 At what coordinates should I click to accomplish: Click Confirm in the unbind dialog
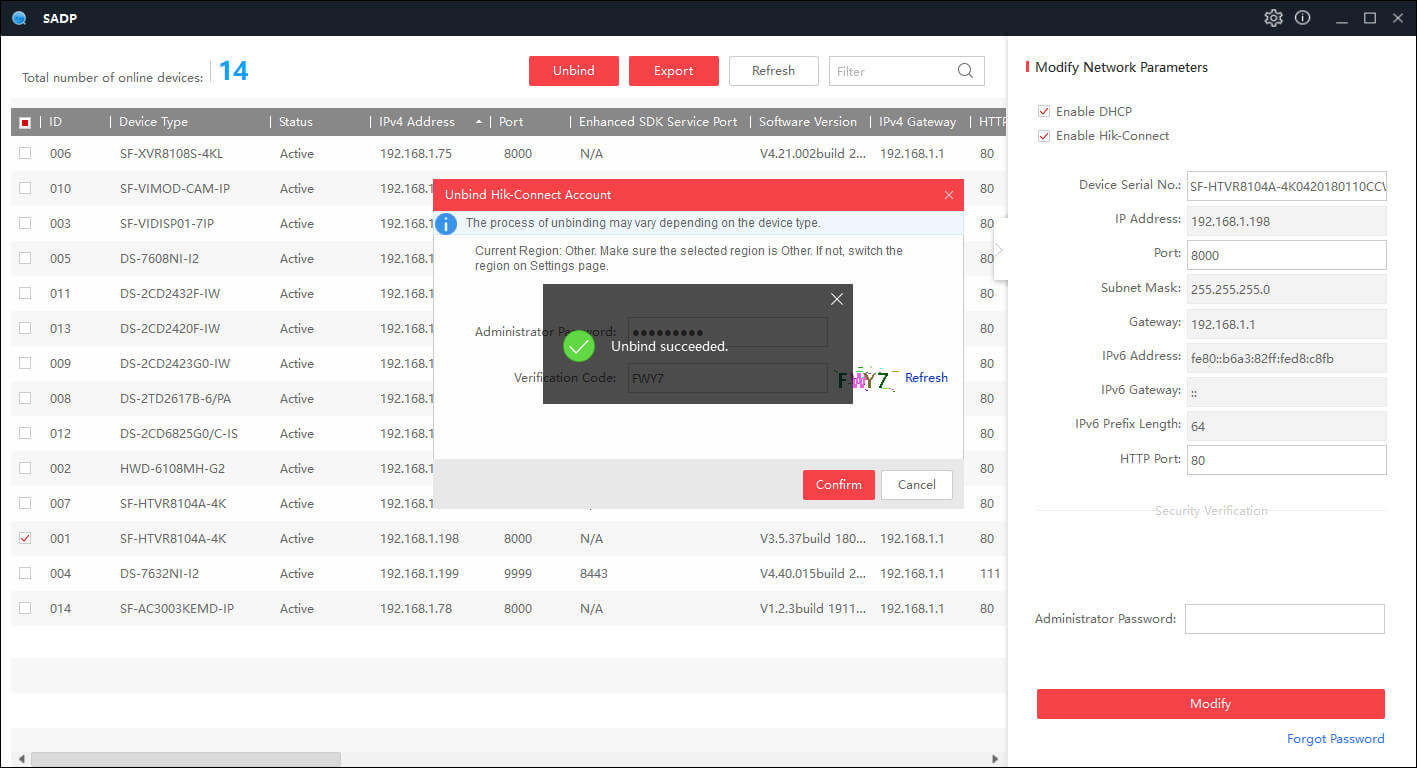tap(838, 485)
